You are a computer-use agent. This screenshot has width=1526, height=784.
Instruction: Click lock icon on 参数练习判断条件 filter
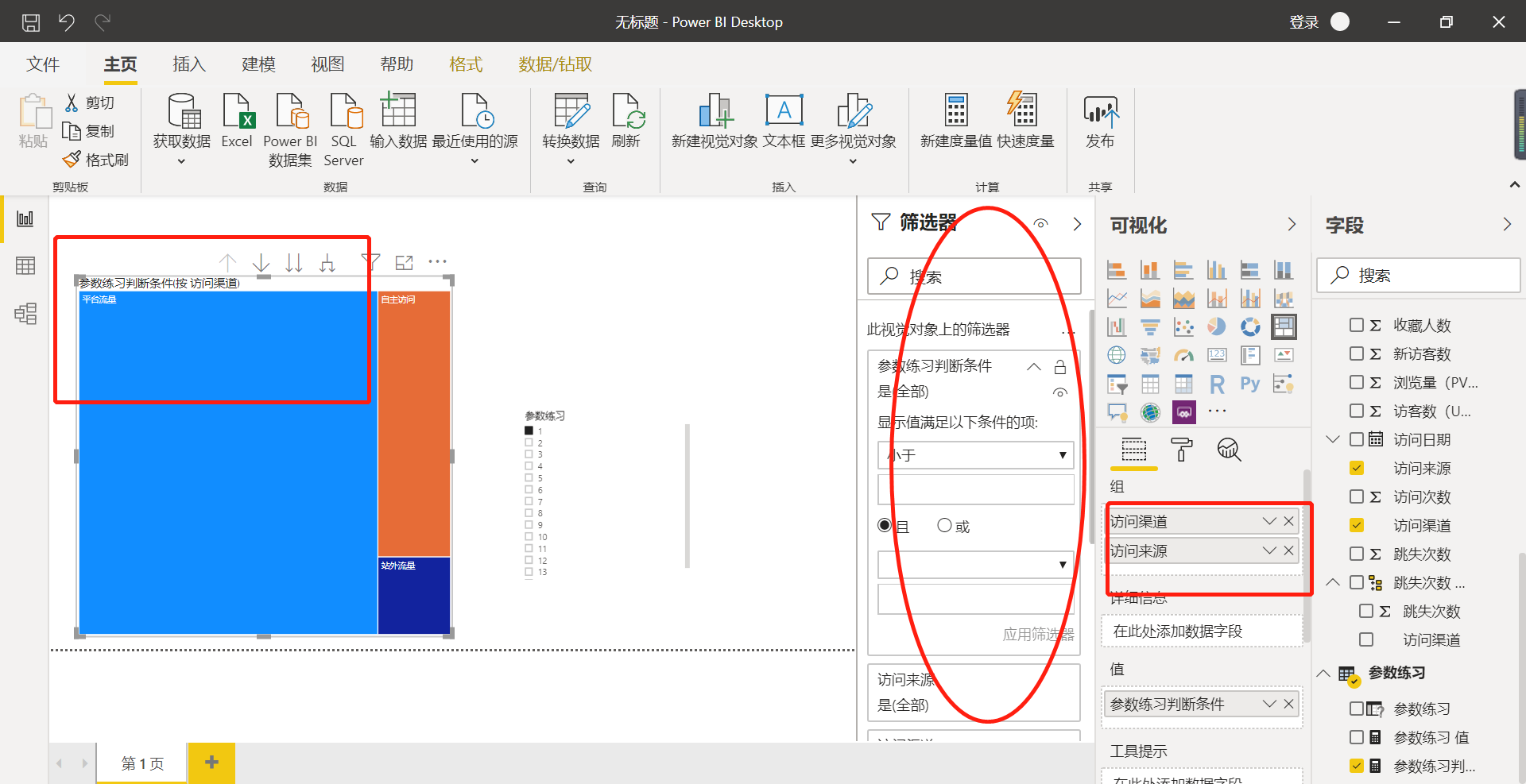click(1059, 367)
